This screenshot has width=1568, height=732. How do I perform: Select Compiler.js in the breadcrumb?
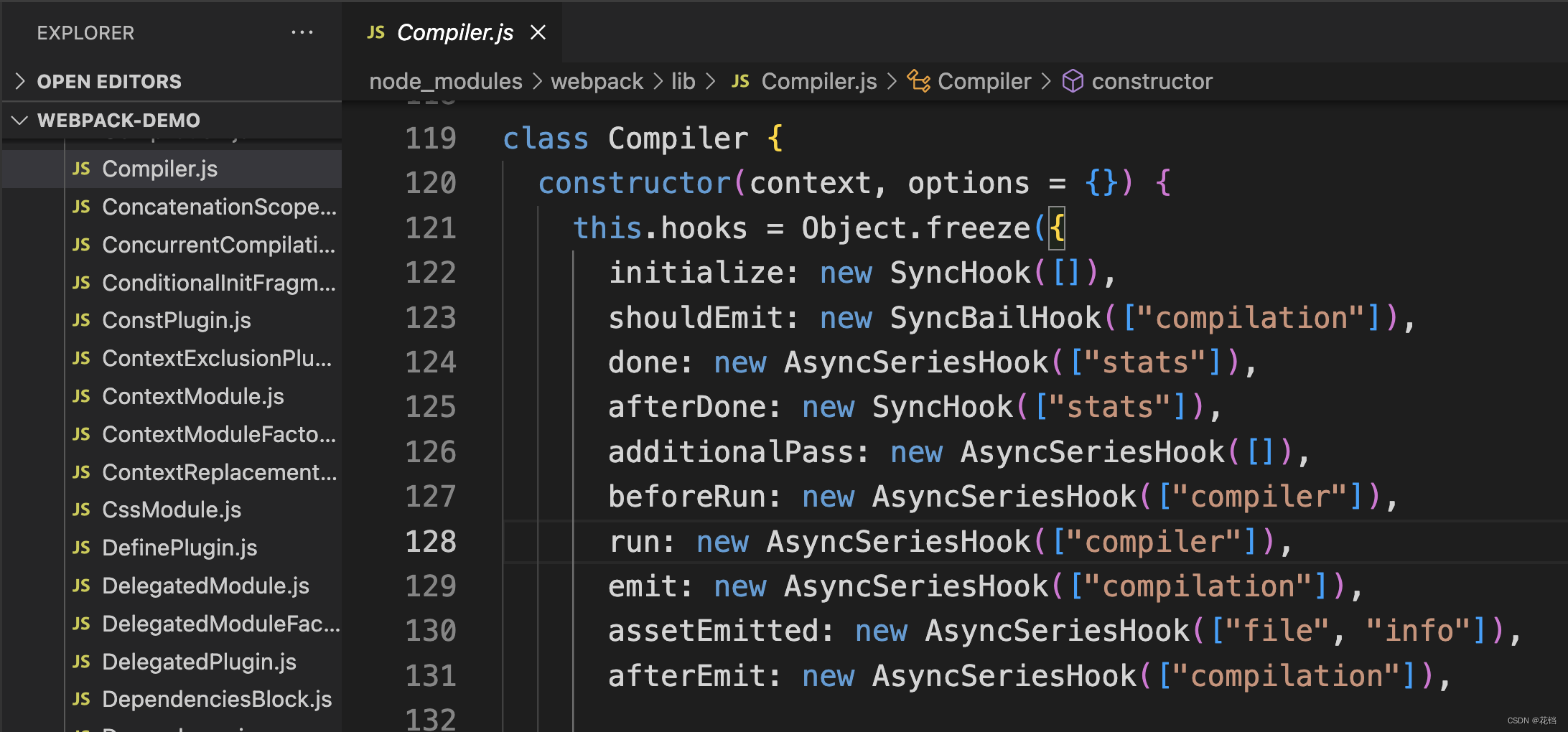[819, 82]
